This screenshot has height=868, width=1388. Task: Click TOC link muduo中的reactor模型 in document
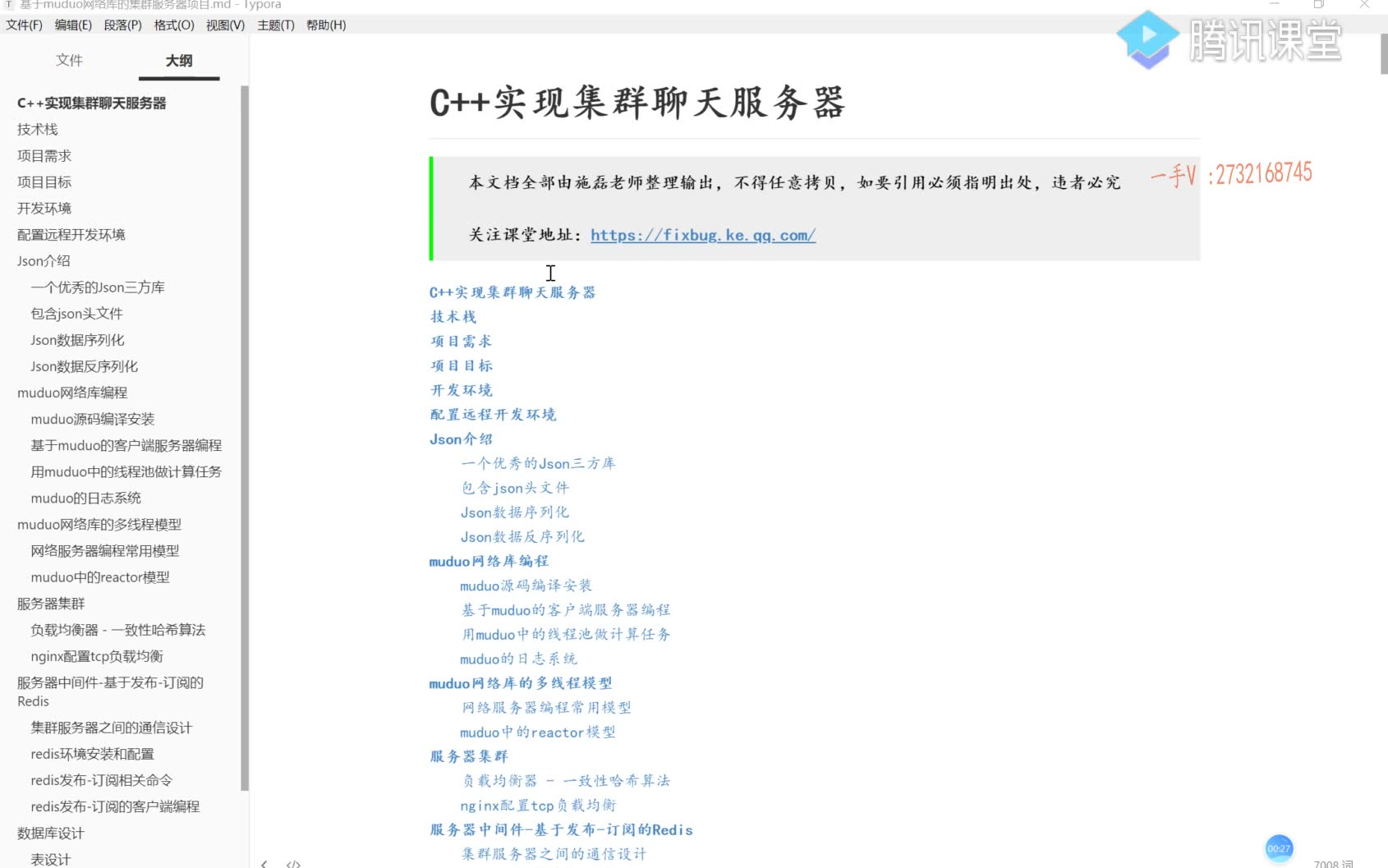[x=537, y=733]
